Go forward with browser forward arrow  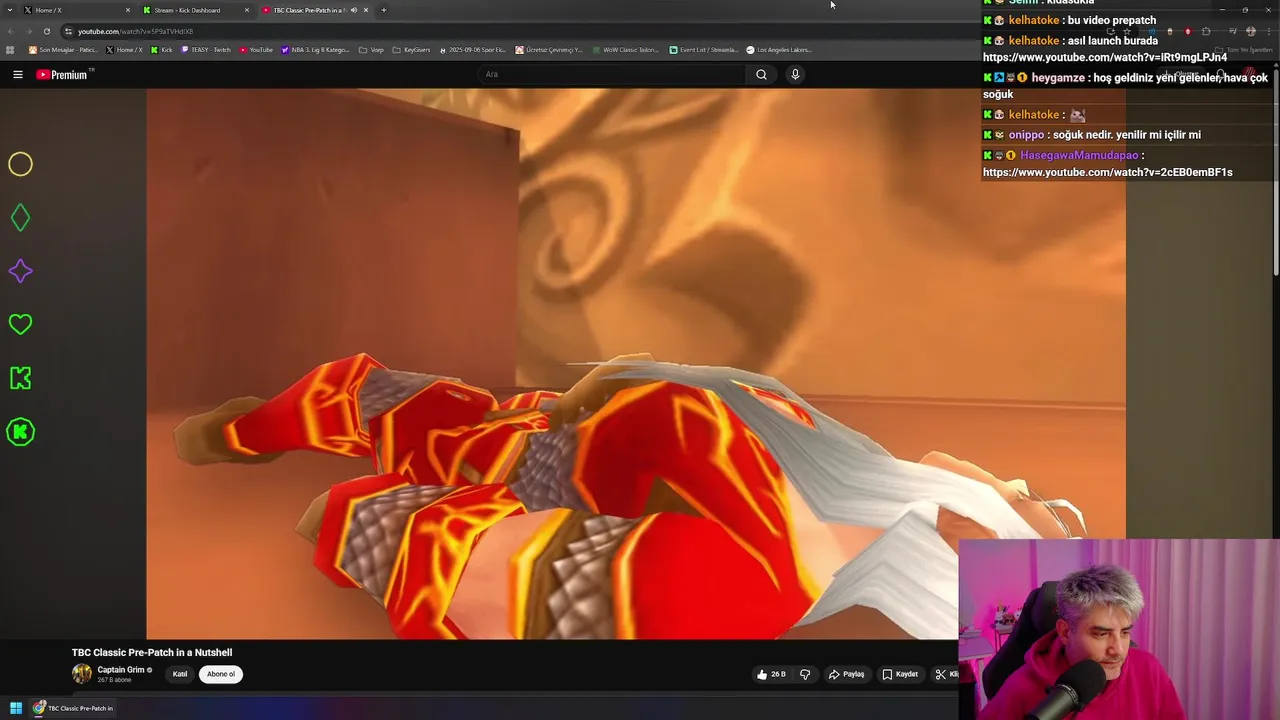tap(28, 31)
